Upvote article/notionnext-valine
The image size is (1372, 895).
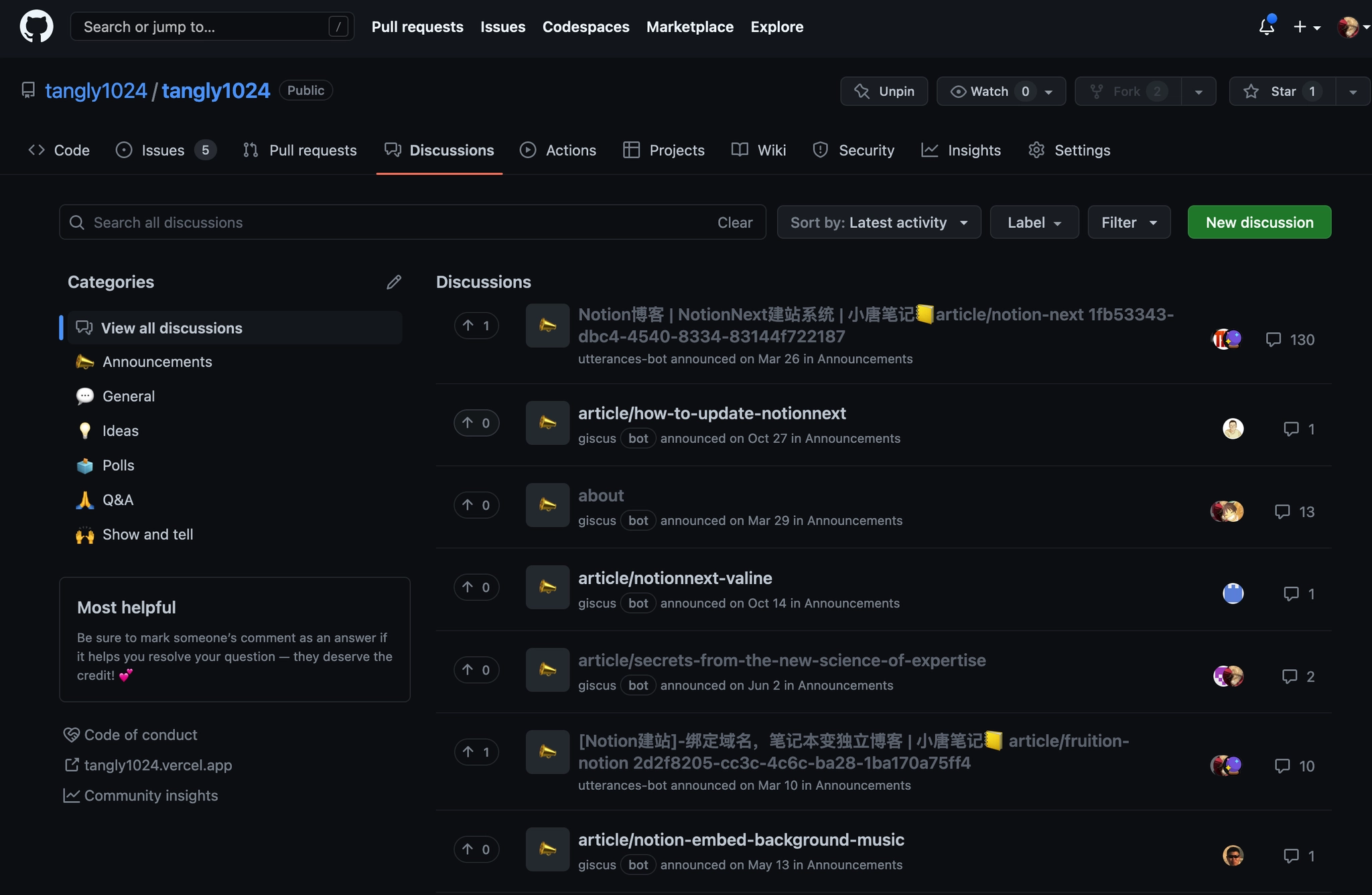(x=476, y=588)
